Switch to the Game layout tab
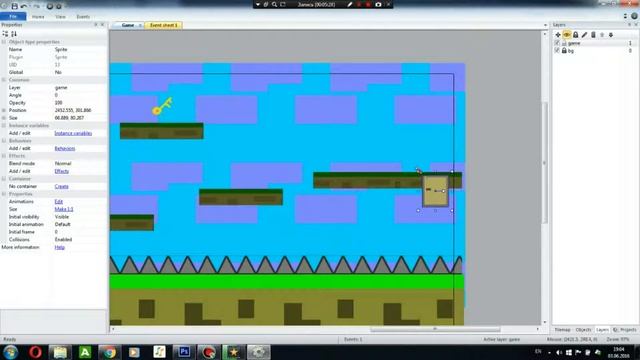This screenshot has width=640, height=360. (128, 25)
